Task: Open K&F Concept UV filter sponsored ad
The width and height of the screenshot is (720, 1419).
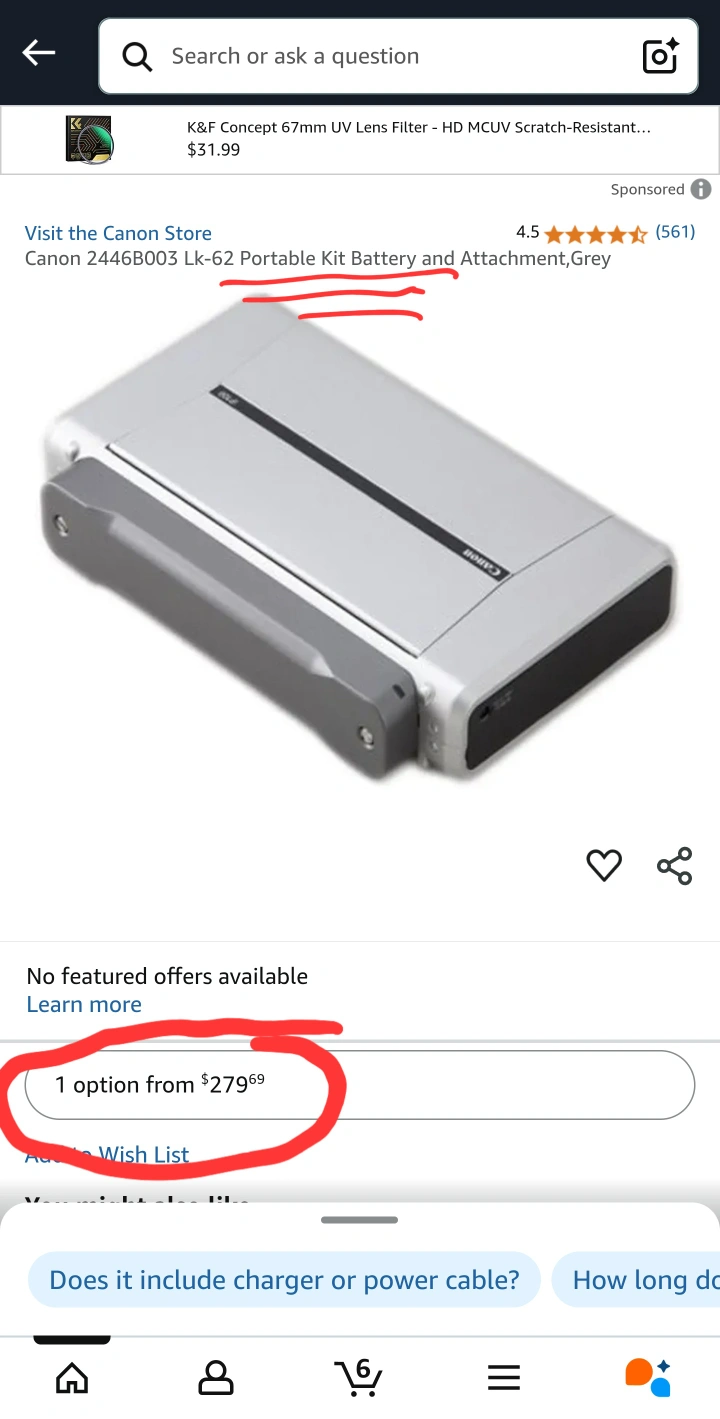Action: pyautogui.click(x=360, y=140)
